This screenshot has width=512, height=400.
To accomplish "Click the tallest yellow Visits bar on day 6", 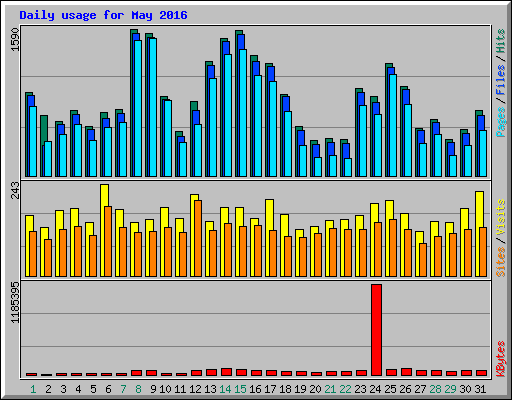I will click(x=104, y=230).
